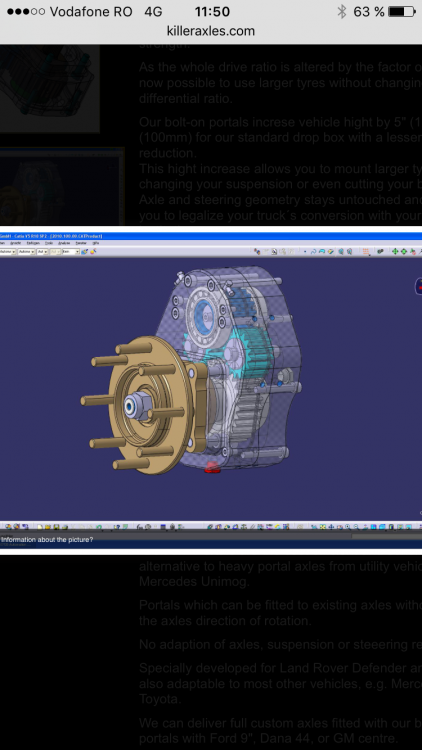Tap the 'Toyota.' text line

pyautogui.click(x=158, y=699)
